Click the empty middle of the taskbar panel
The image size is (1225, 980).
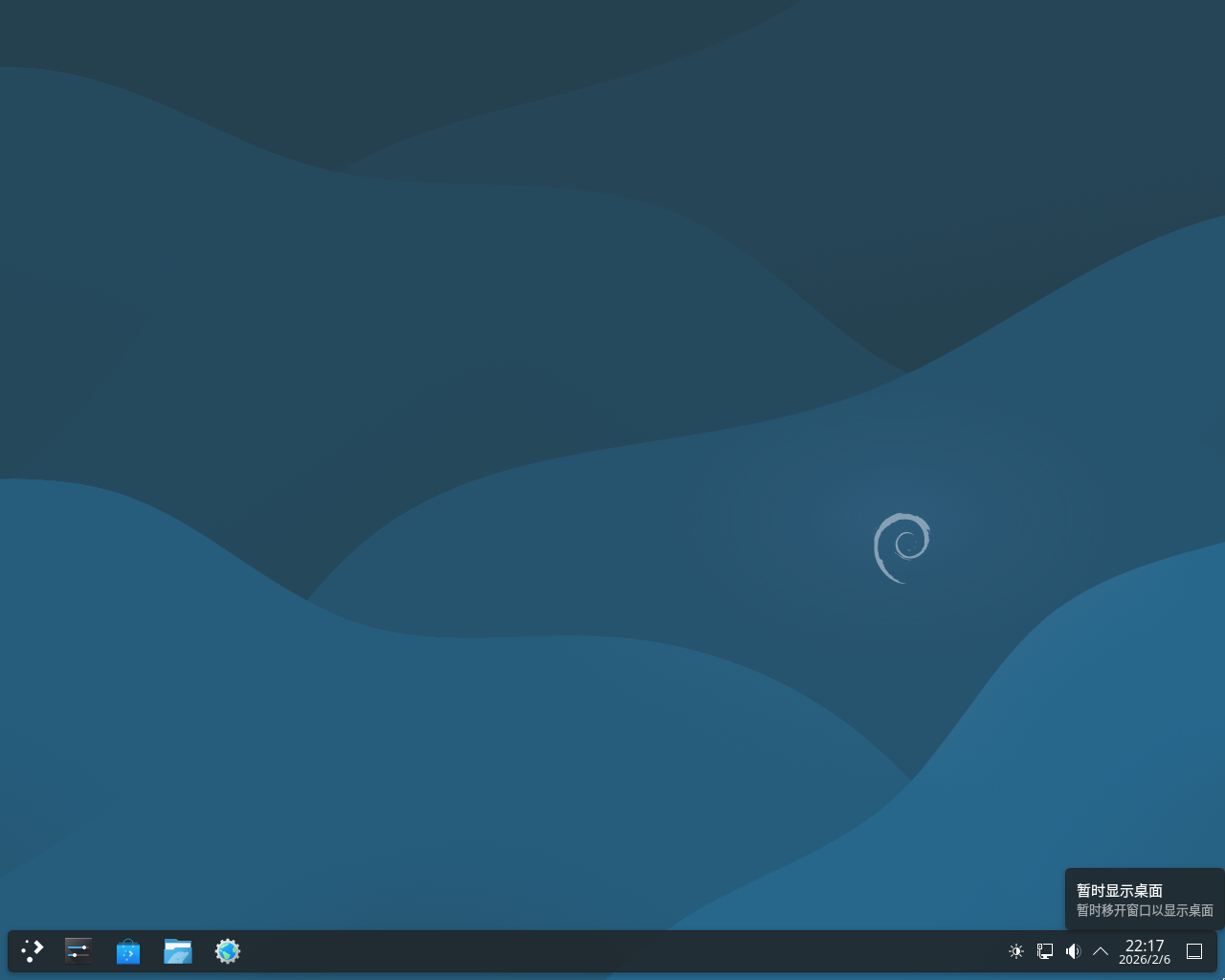click(612, 951)
